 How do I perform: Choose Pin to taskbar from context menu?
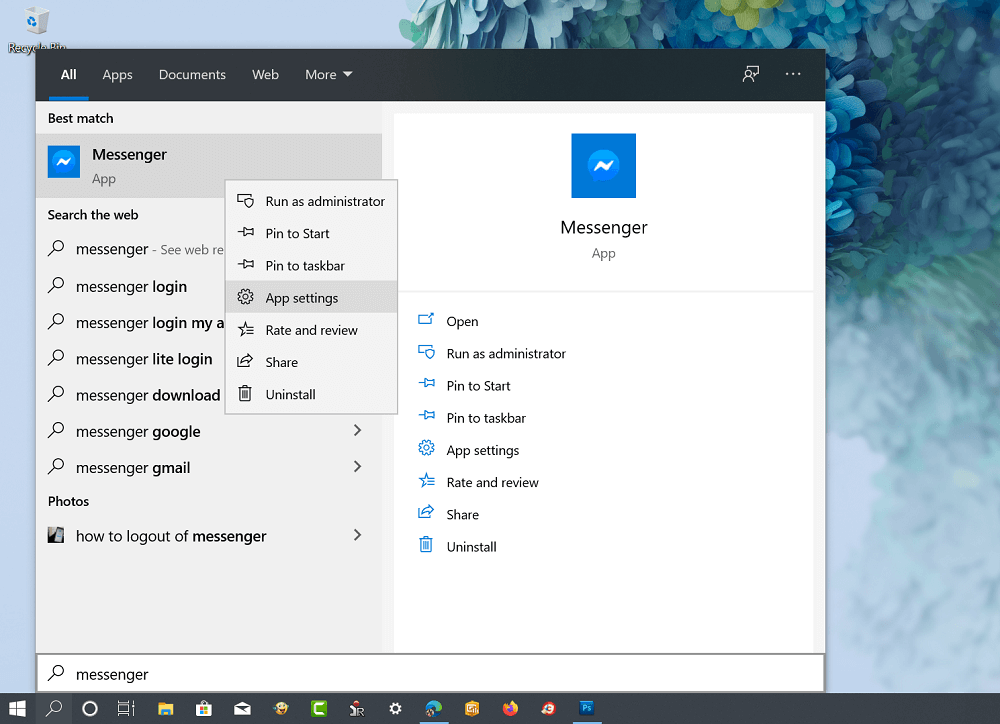[311, 265]
